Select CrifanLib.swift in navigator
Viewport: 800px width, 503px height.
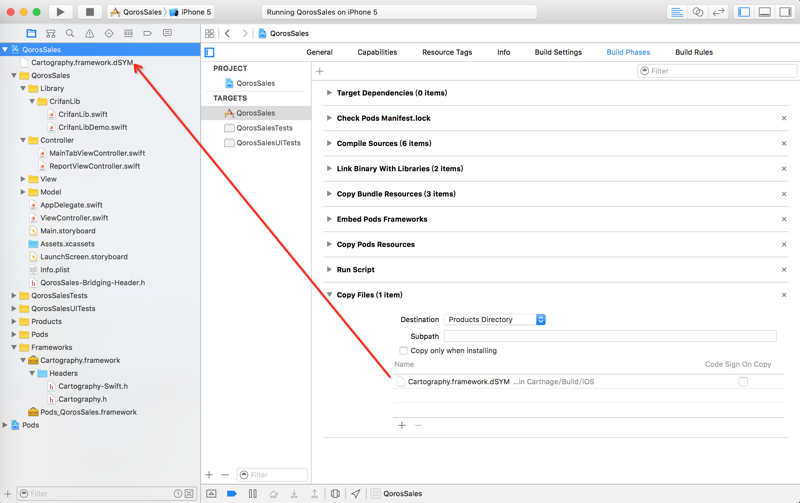point(83,114)
